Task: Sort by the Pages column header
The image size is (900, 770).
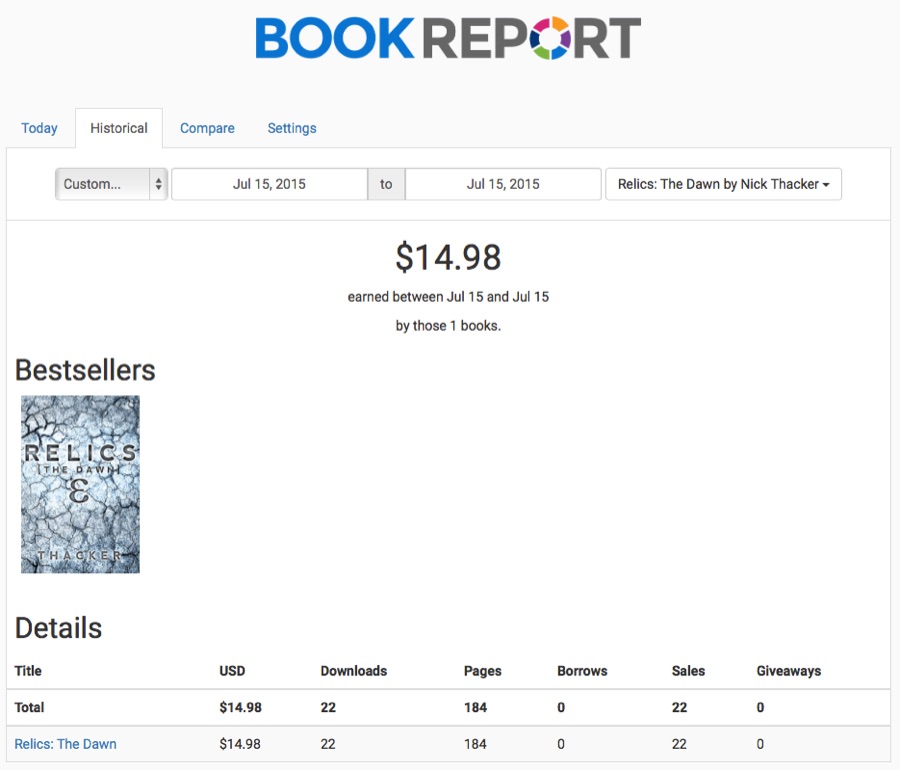Action: click(x=483, y=671)
